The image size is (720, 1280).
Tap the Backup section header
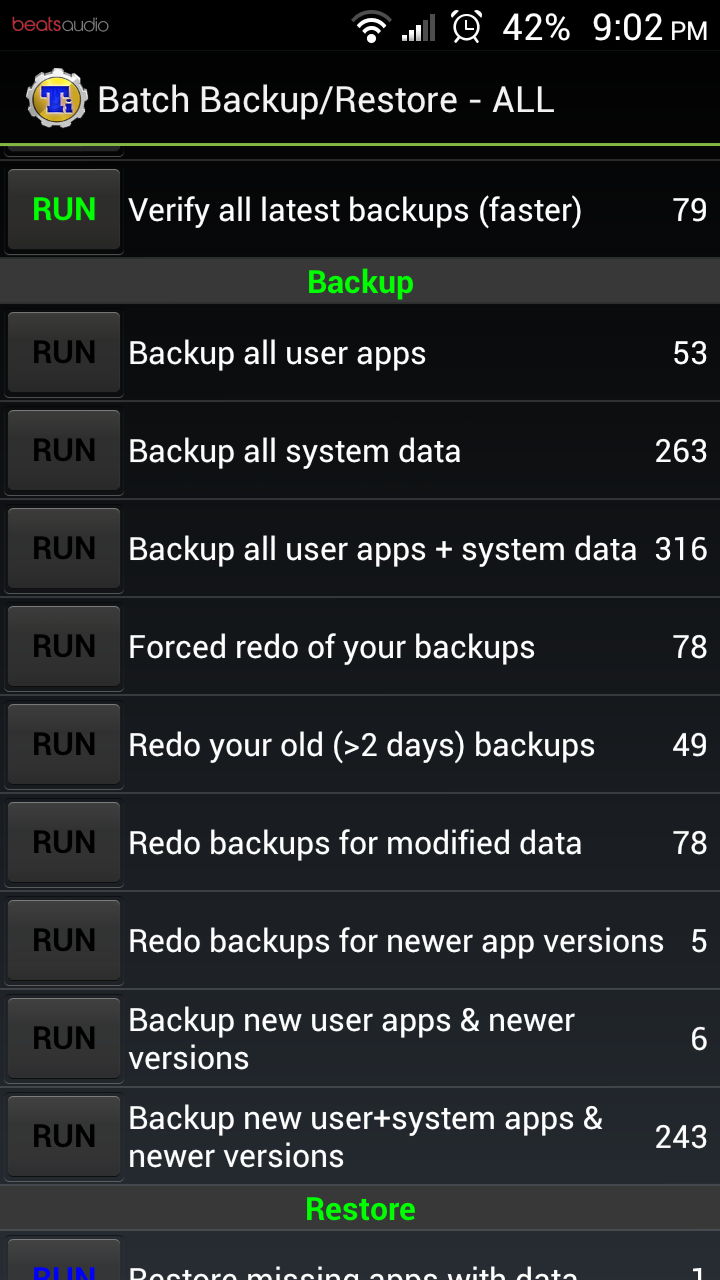point(360,282)
